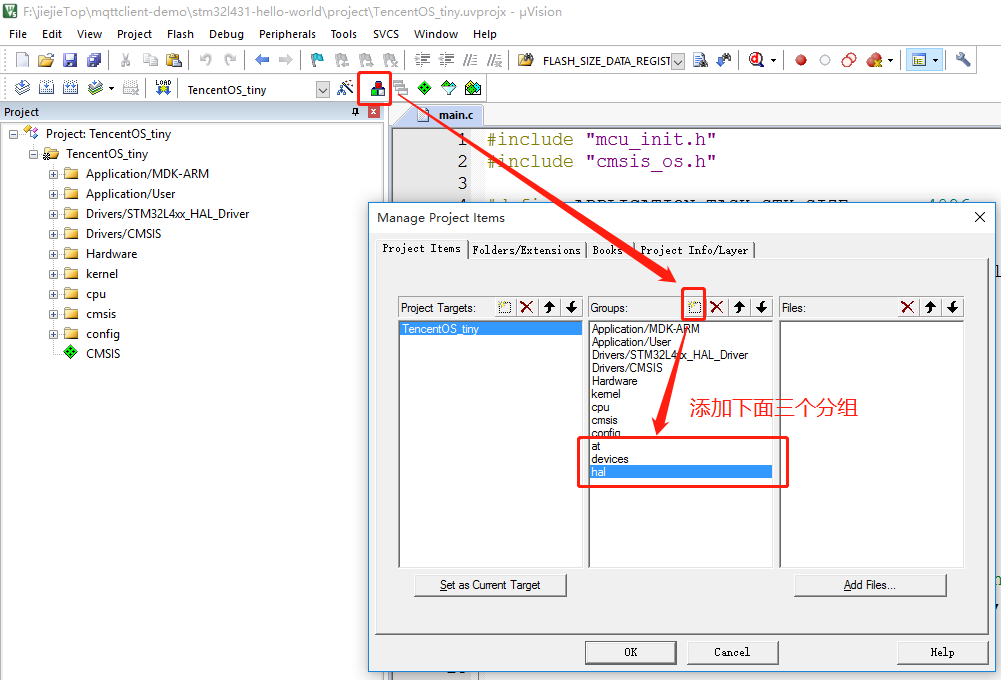Open Manage Project Items colored blocks icon
The image size is (1001, 680).
coord(378,88)
